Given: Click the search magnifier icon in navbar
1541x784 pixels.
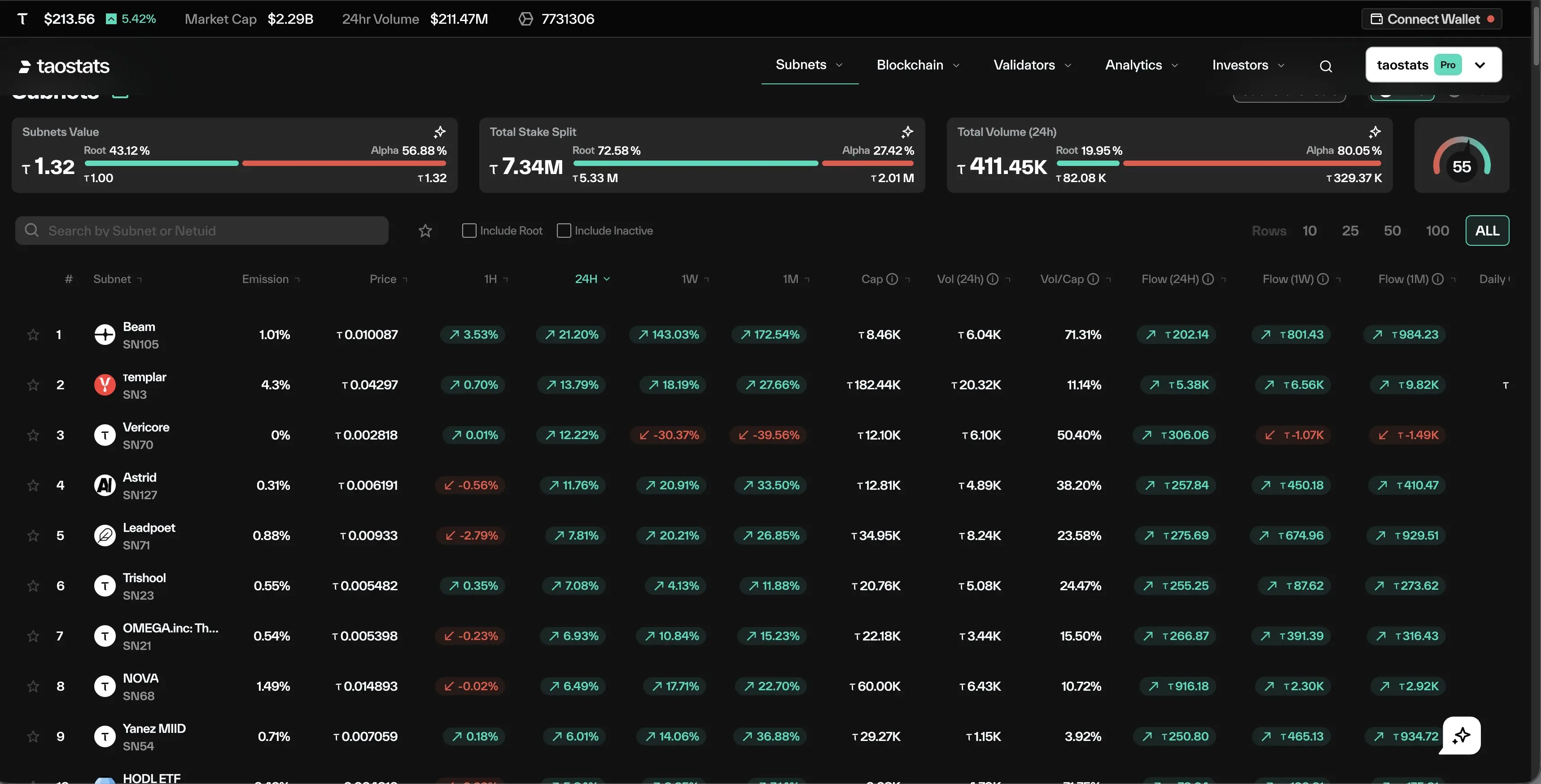Looking at the screenshot, I should (1326, 66).
